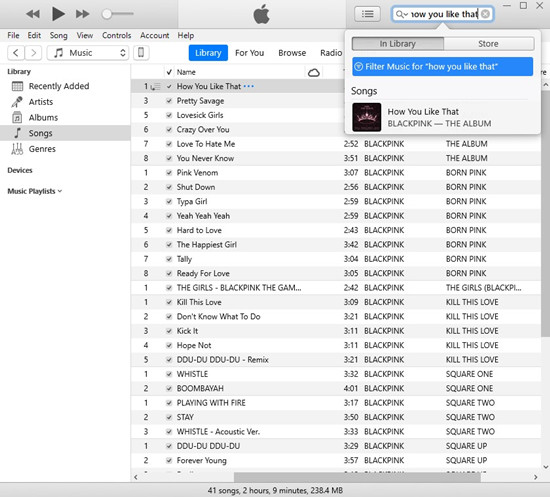Screen dimensions: 550x497
Task: Open the View menu
Action: coord(85,35)
